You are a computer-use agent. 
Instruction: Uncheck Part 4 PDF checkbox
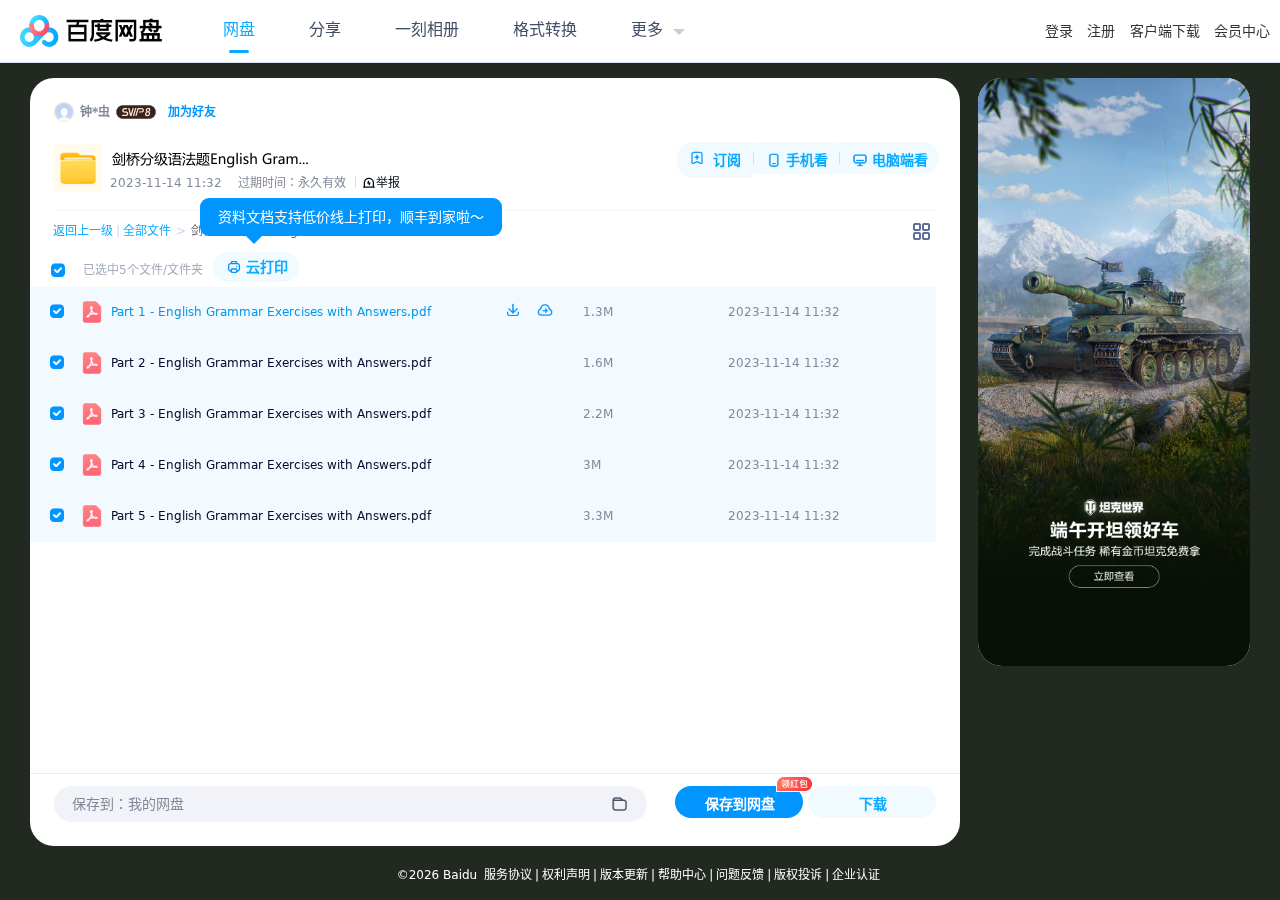tap(57, 464)
